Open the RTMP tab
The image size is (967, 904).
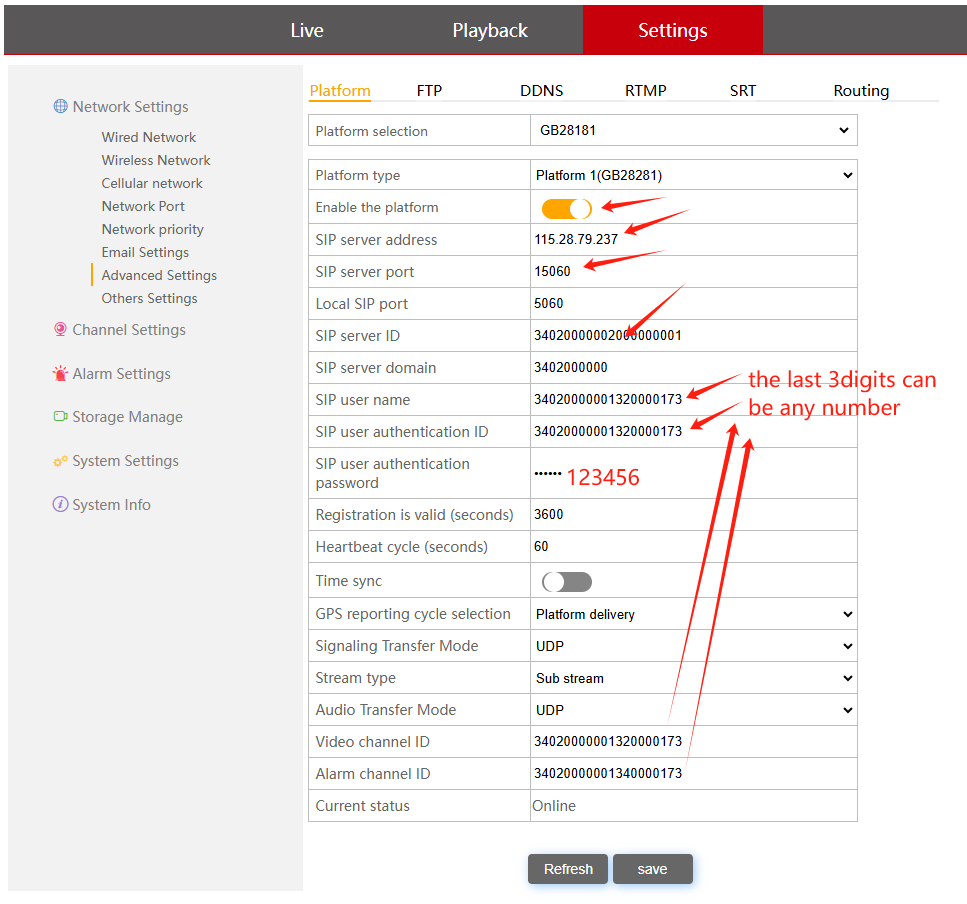(646, 91)
